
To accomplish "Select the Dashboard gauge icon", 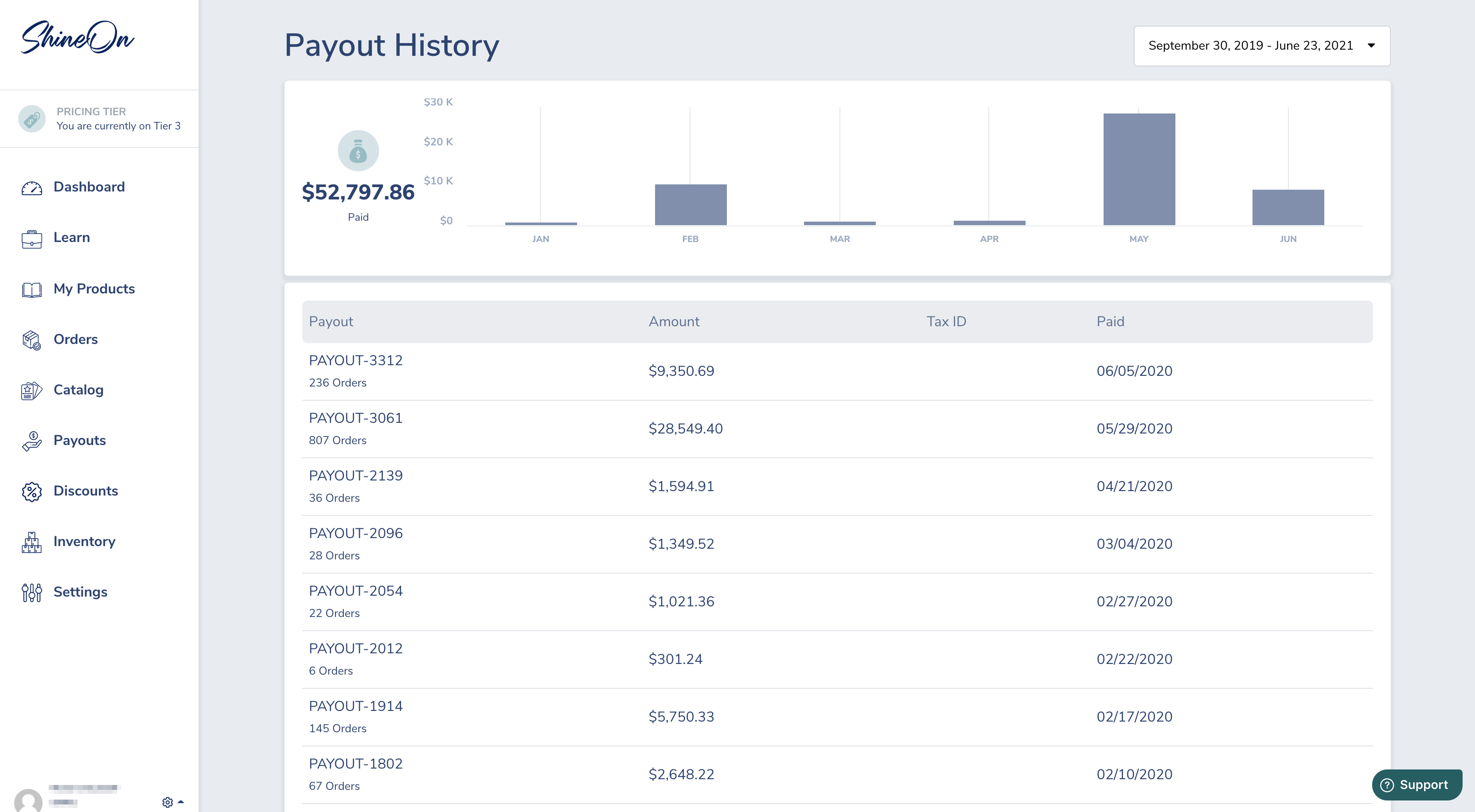I will pyautogui.click(x=31, y=187).
